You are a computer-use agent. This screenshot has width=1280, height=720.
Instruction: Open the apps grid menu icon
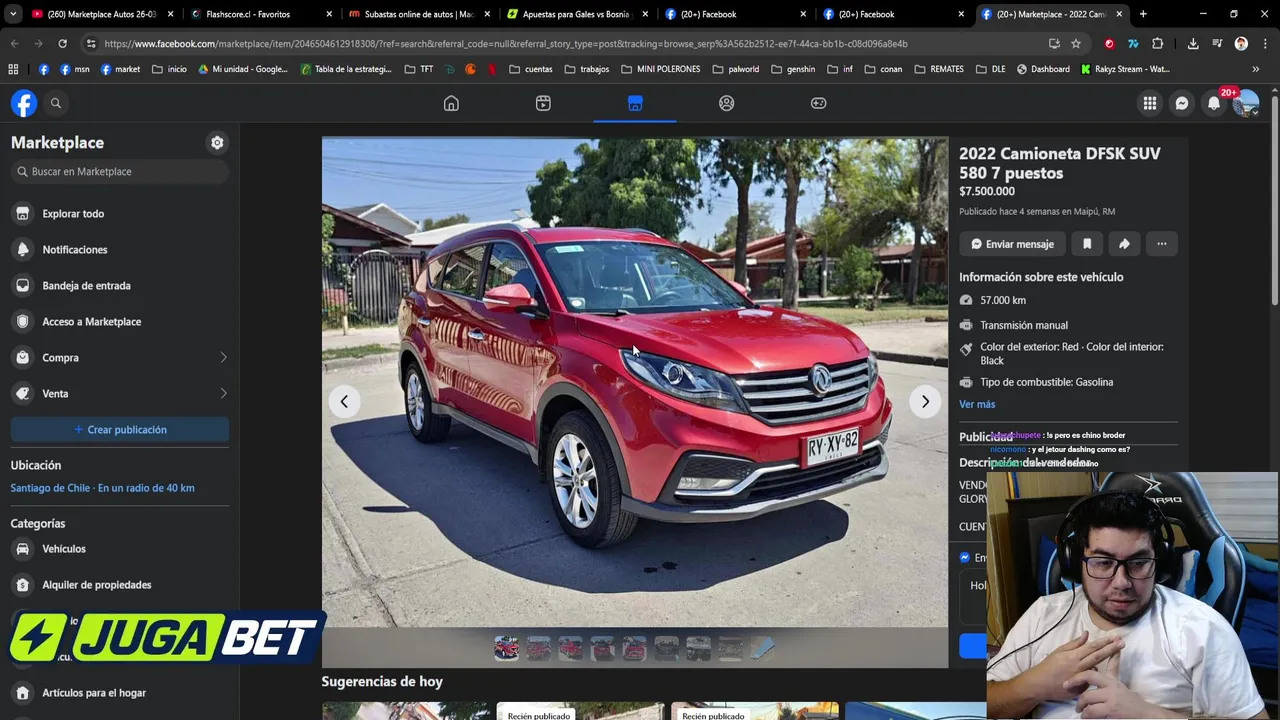click(x=1150, y=103)
